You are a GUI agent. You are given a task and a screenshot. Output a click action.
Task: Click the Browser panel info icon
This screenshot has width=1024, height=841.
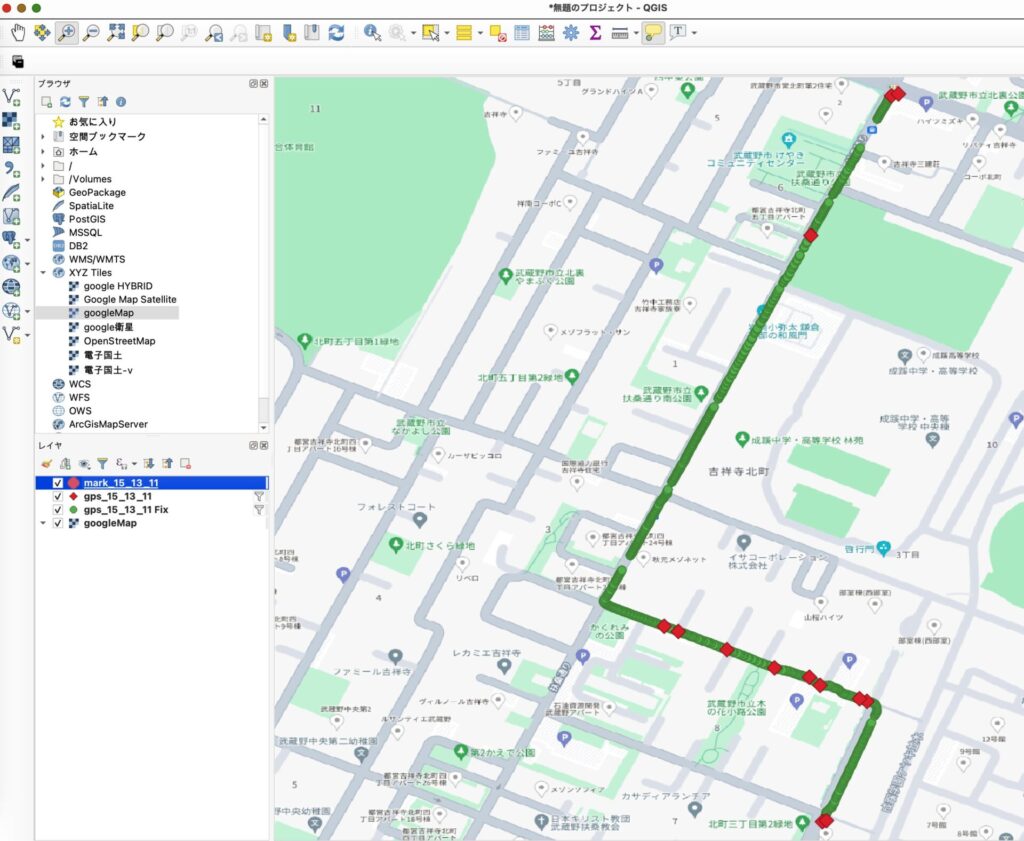pyautogui.click(x=121, y=101)
